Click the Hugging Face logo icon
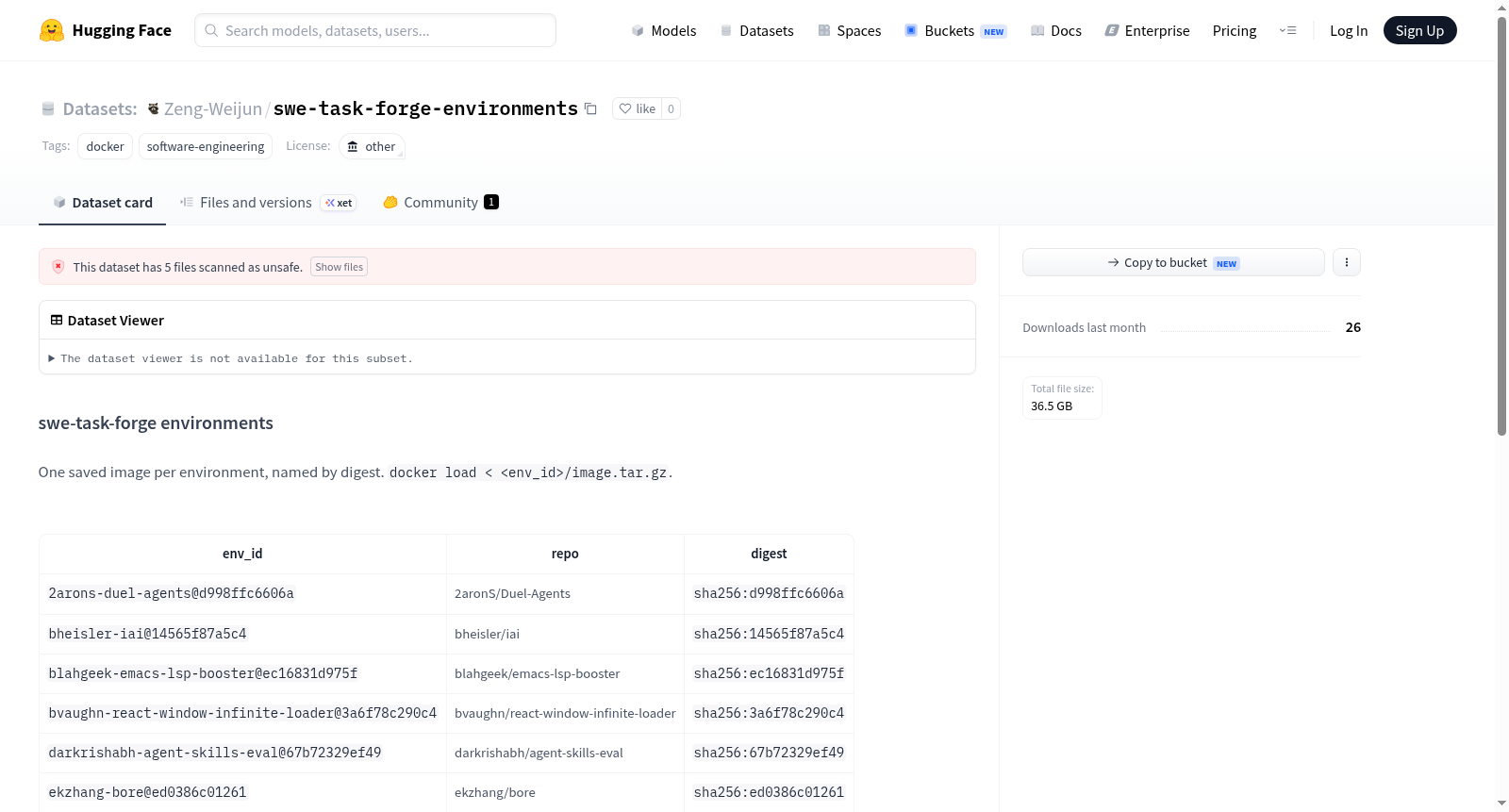This screenshot has height=812, width=1509. click(52, 30)
